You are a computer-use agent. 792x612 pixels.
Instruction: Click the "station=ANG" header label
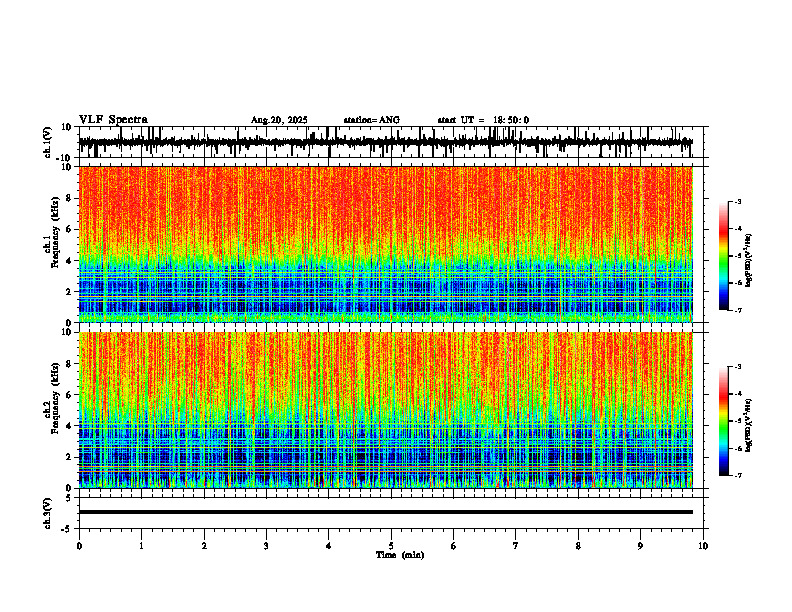point(372,120)
